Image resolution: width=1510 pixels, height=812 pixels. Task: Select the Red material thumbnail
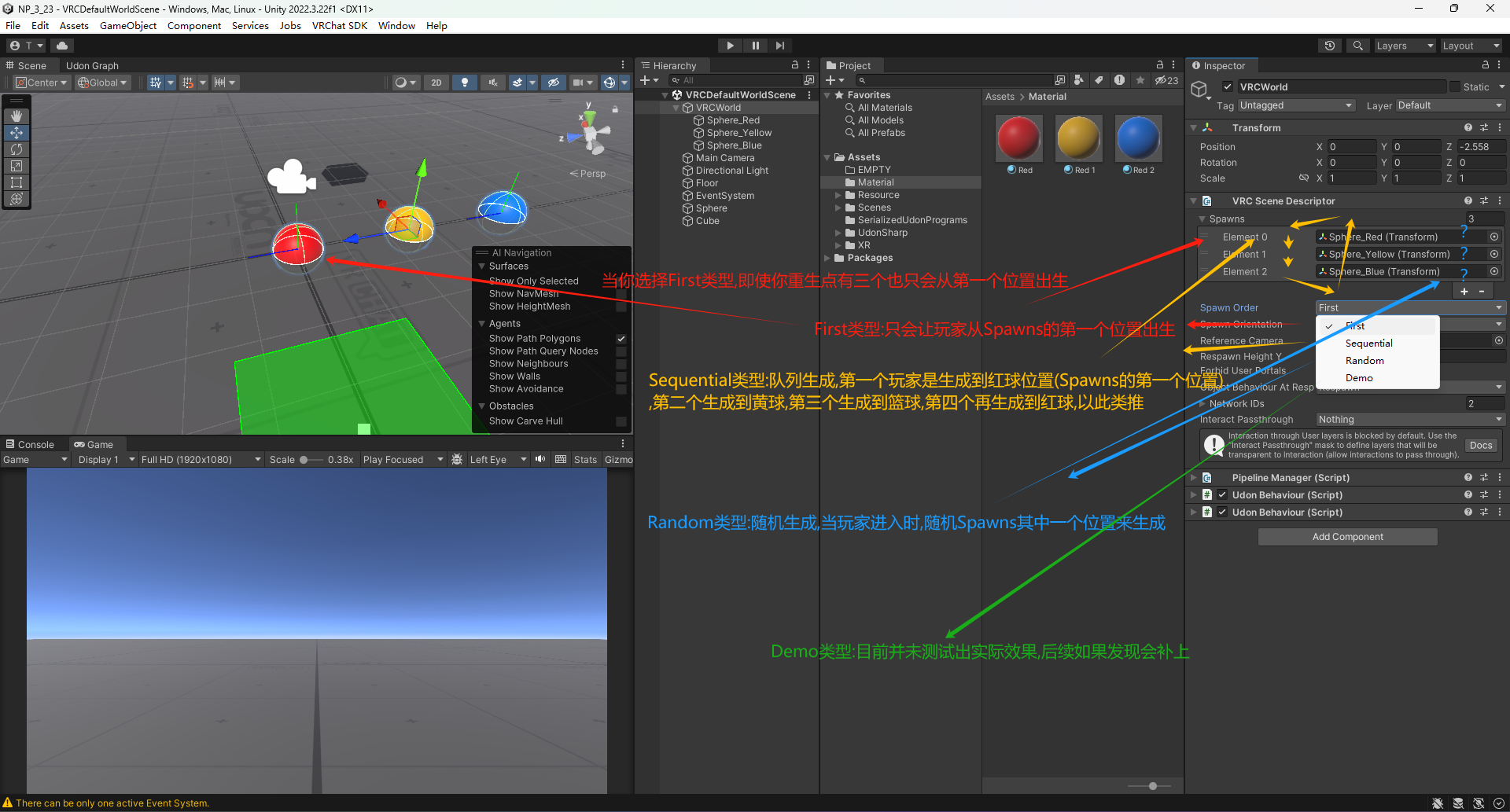pyautogui.click(x=1019, y=138)
